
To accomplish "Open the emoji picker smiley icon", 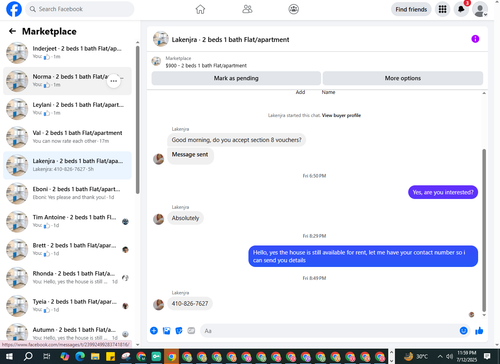I will point(463,331).
